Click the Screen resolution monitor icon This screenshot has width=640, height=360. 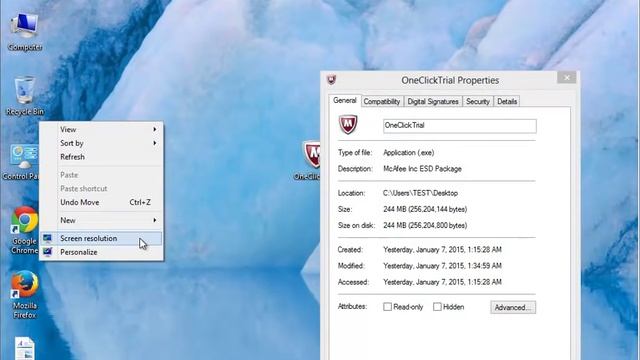point(47,238)
